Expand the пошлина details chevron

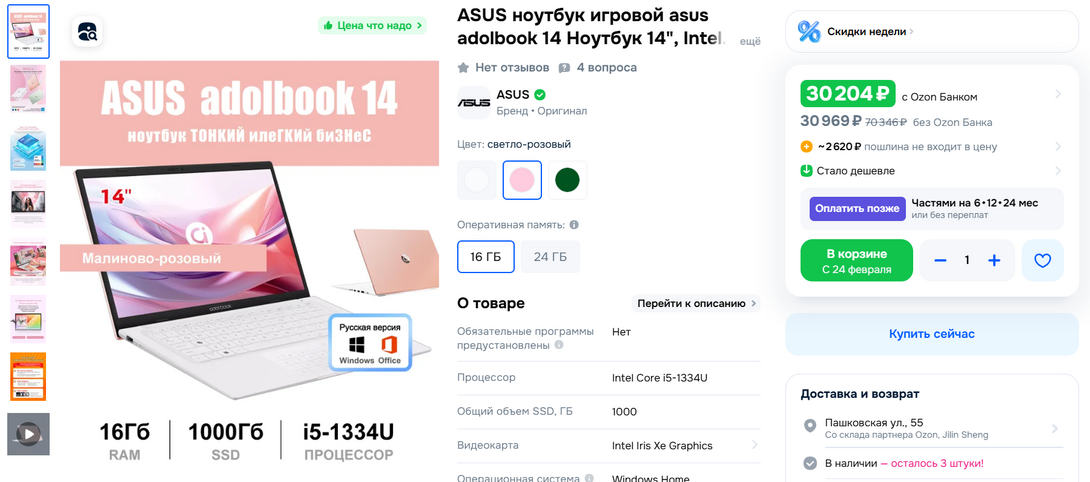pos(1058,147)
